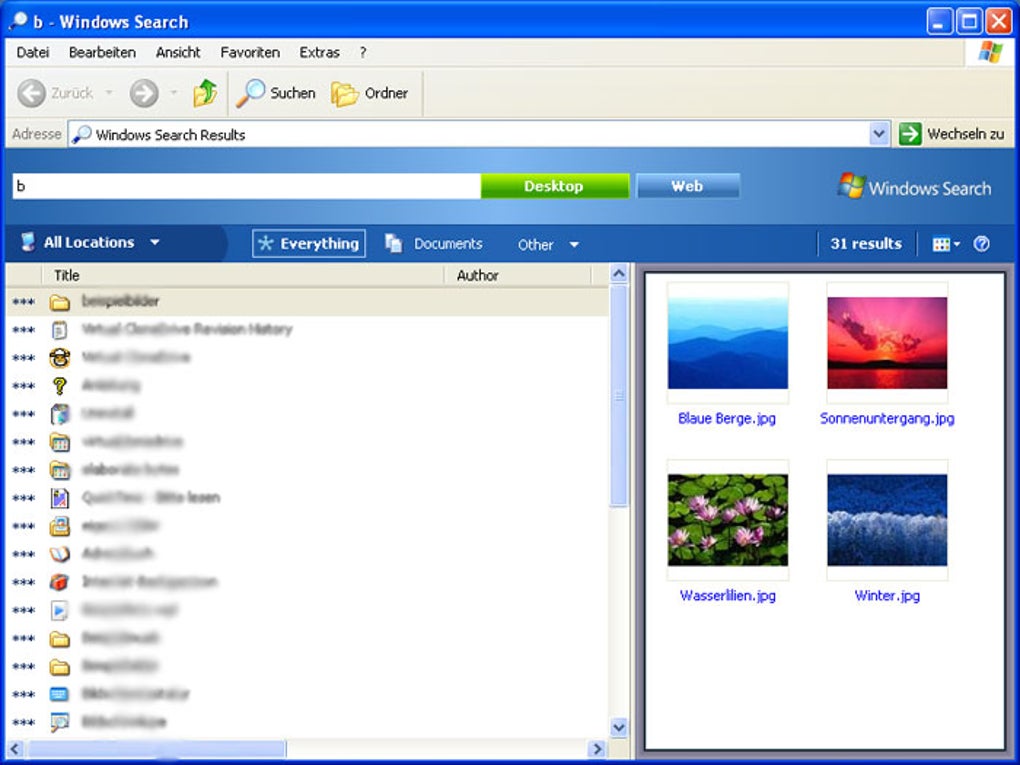
Task: Click the QuickTime document icon result
Action: (x=59, y=498)
